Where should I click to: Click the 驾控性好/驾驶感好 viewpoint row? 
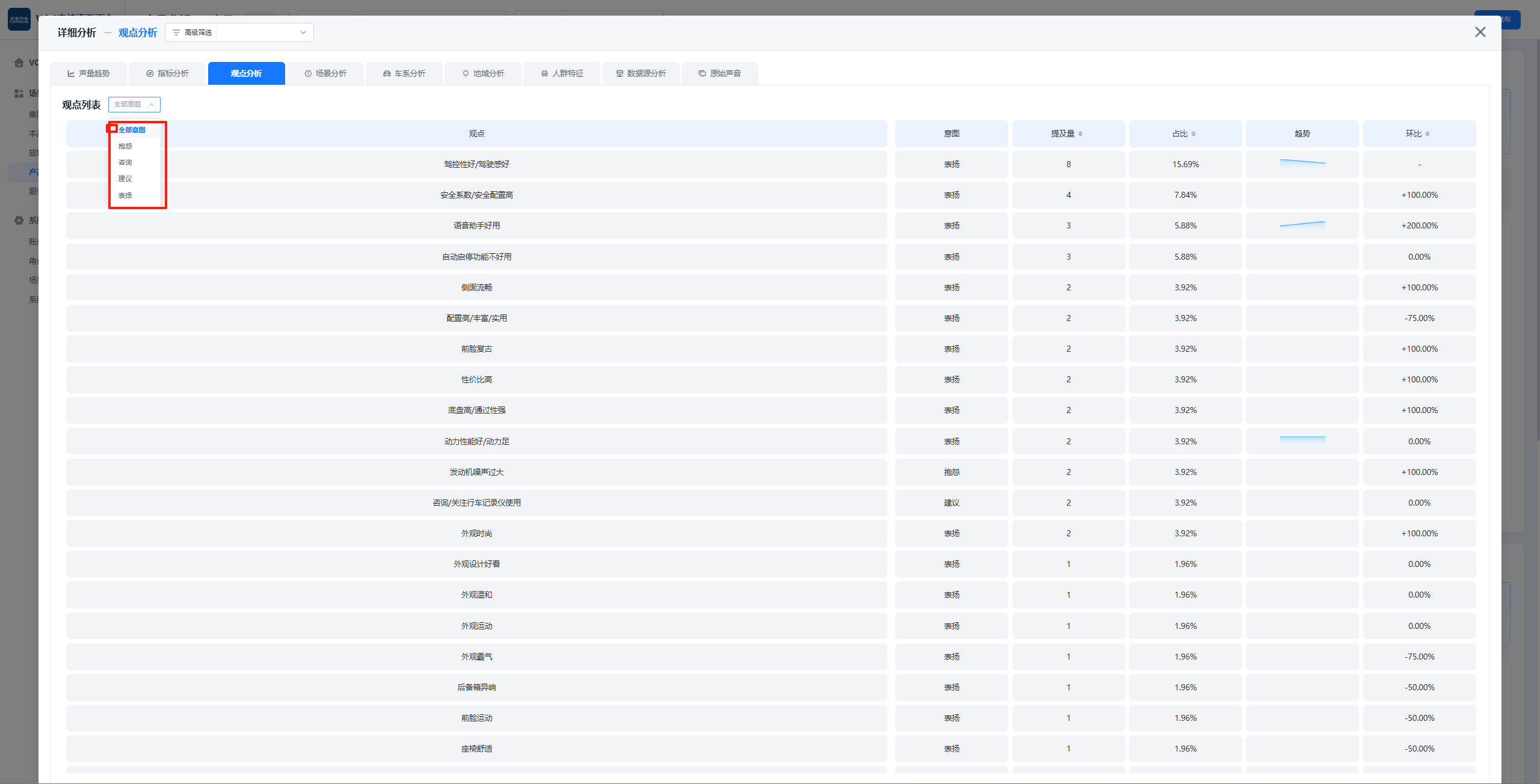coord(476,164)
